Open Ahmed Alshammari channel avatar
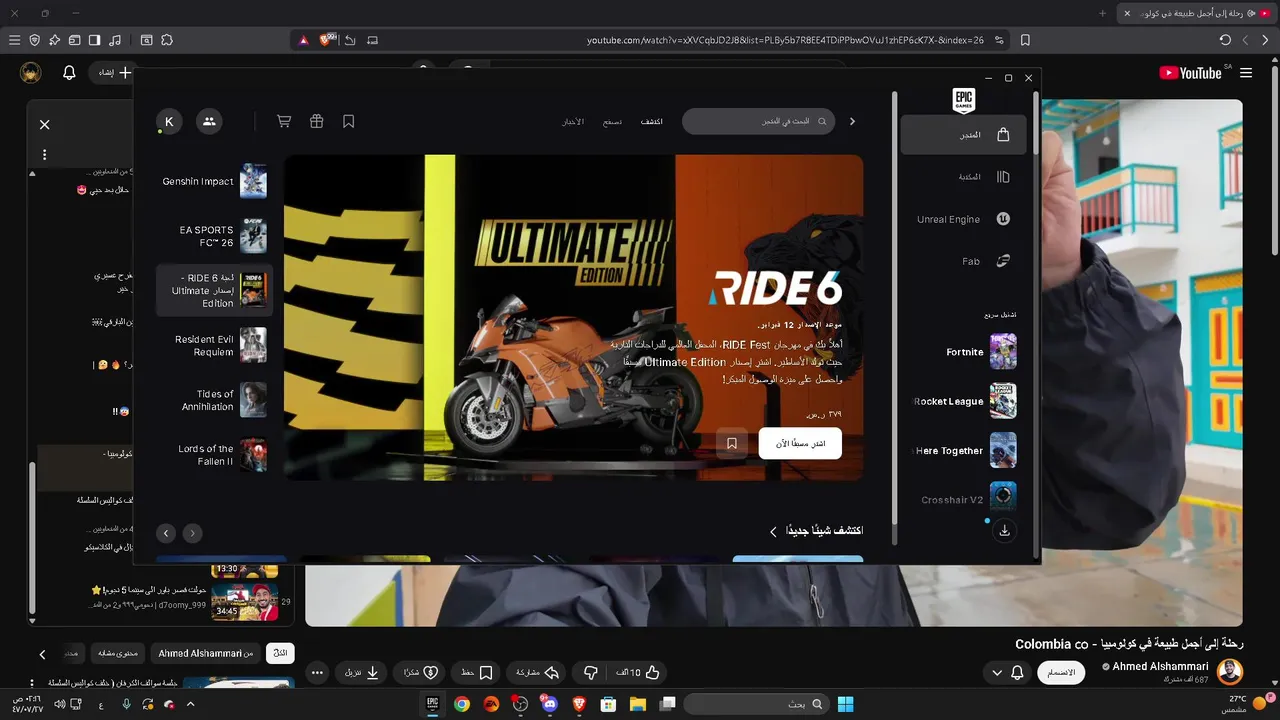This screenshot has width=1280, height=720. pos(1230,671)
